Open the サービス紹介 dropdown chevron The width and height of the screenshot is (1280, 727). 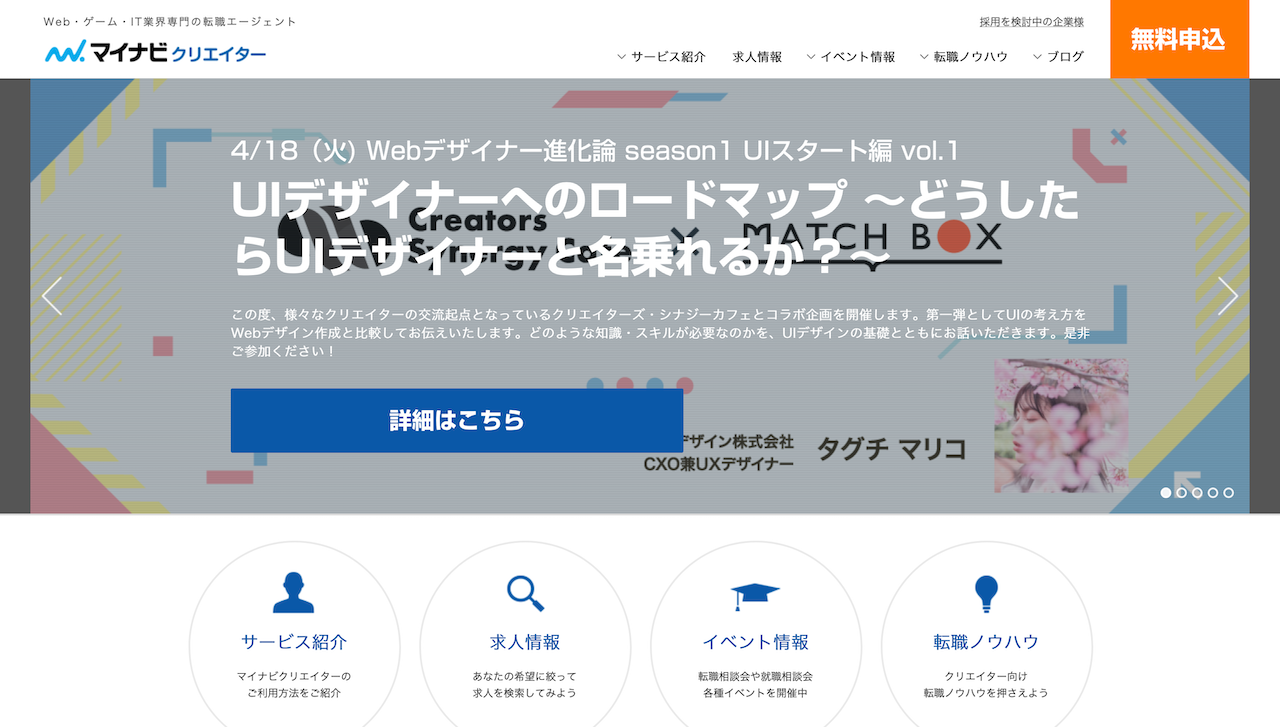pyautogui.click(x=621, y=57)
